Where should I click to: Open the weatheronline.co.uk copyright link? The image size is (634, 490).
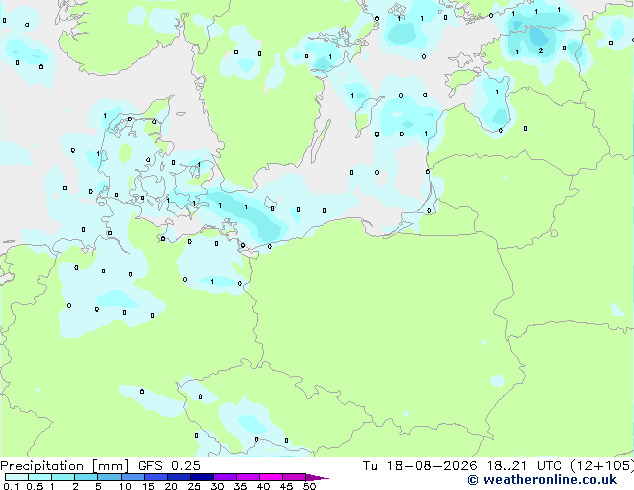(x=542, y=480)
